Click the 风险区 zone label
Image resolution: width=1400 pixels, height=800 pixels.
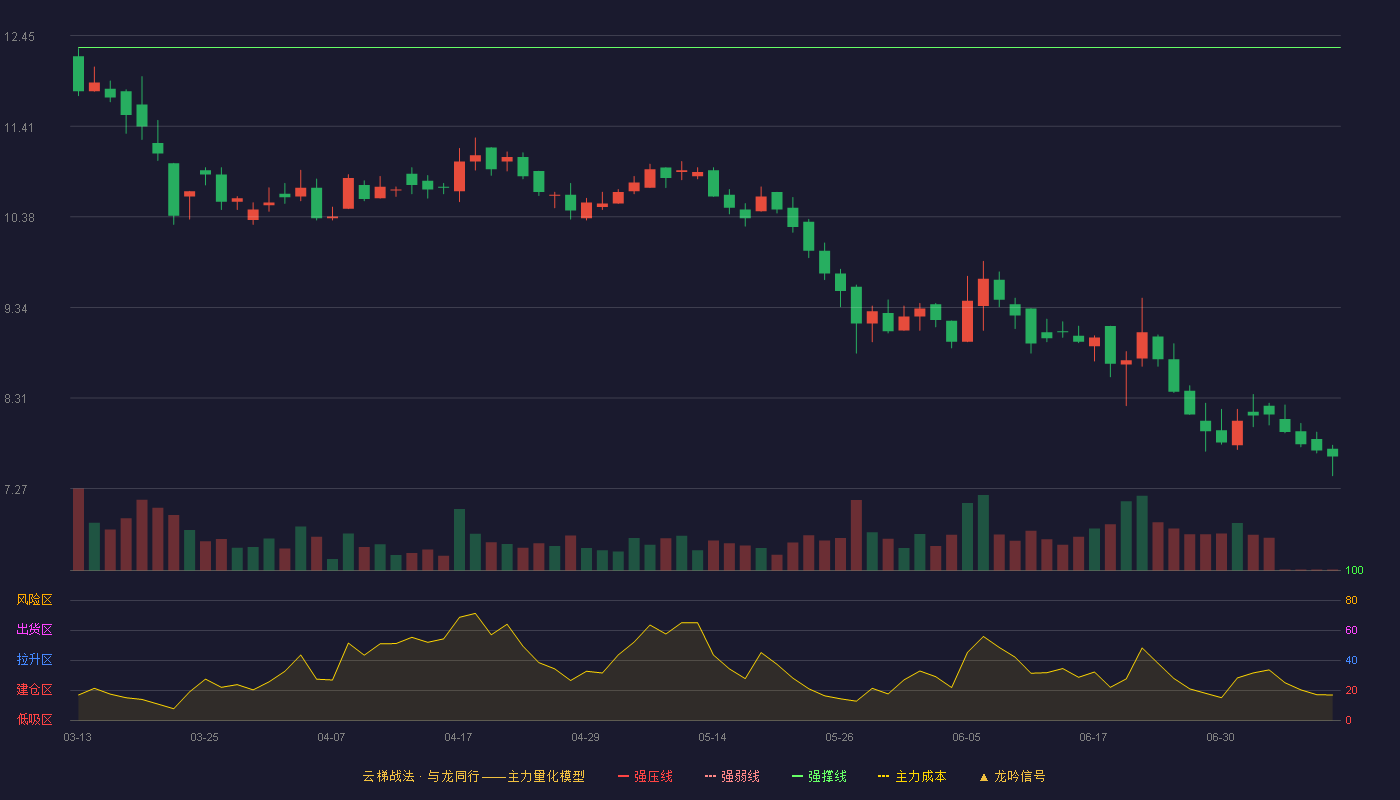pyautogui.click(x=34, y=600)
